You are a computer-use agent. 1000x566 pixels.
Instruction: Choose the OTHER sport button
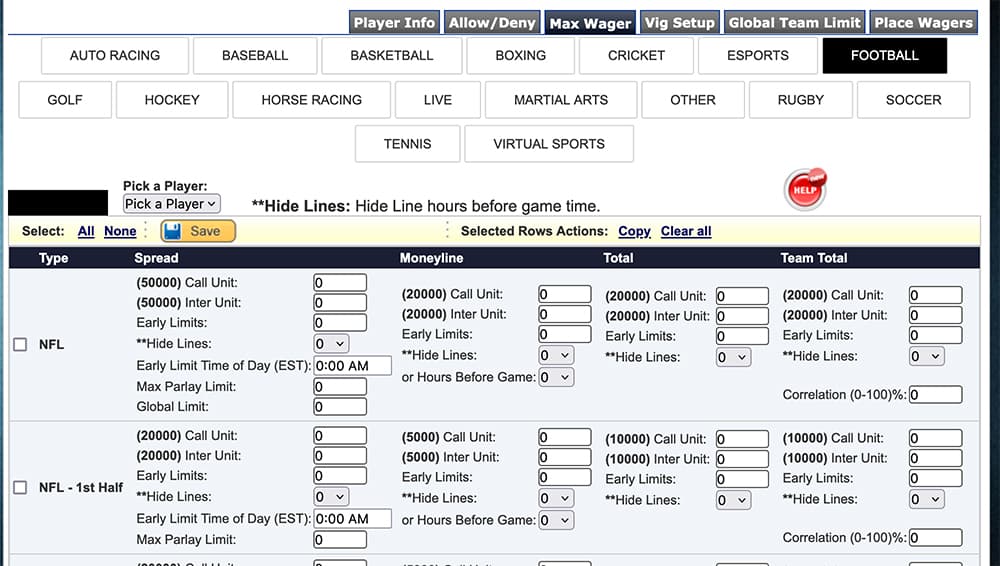tap(693, 100)
